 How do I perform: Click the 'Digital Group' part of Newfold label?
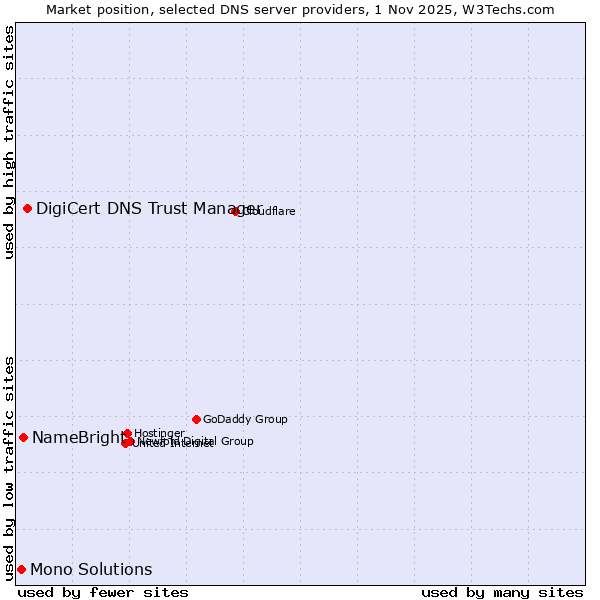pyautogui.click(x=218, y=441)
